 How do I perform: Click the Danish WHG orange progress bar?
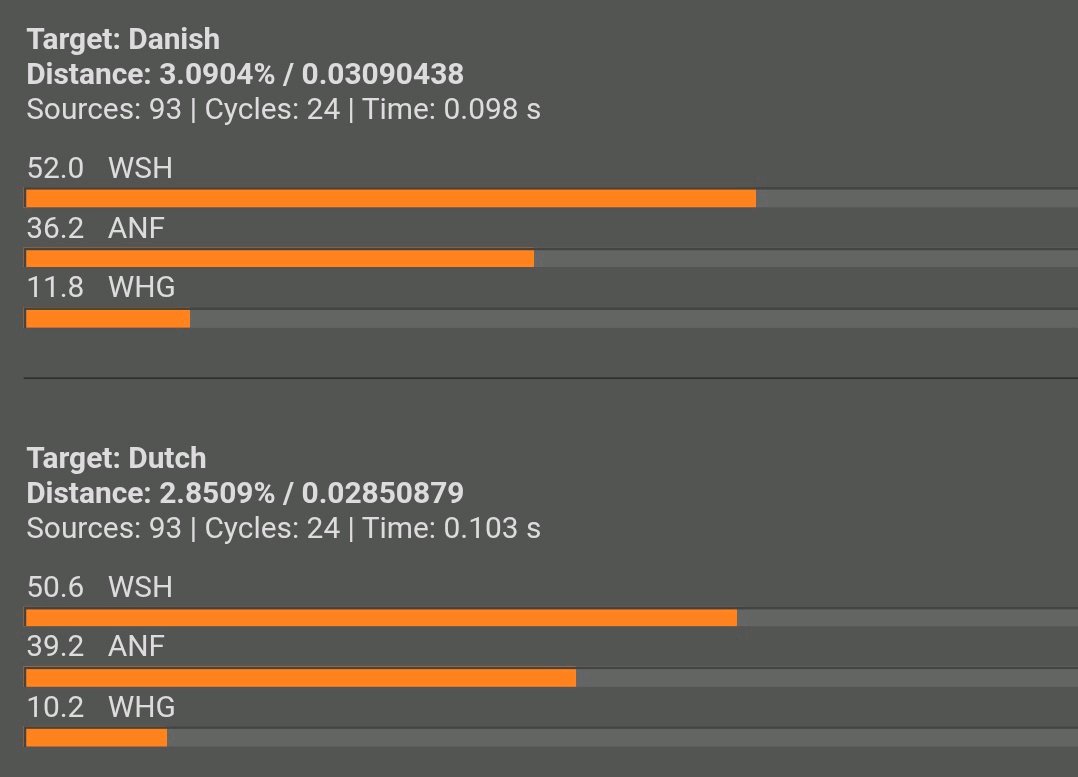point(108,319)
